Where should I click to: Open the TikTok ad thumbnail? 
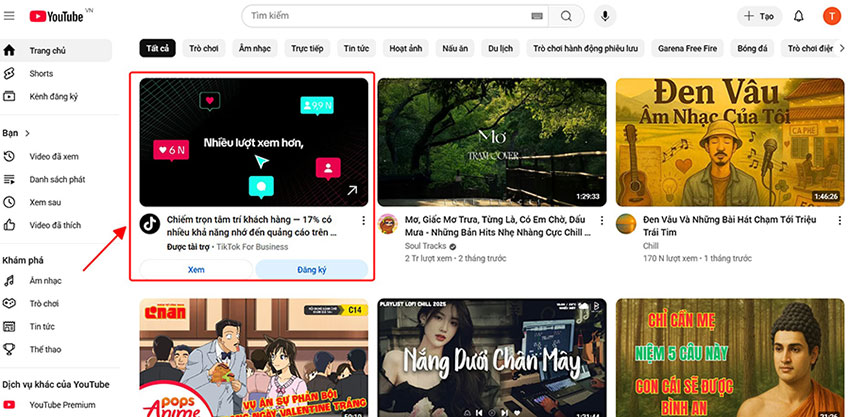pyautogui.click(x=254, y=142)
